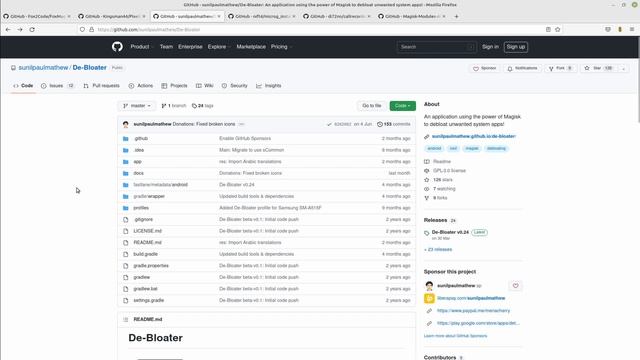This screenshot has height=360, width=640.
Task: Click the Liberapay sponsor icon
Action: 429,298
